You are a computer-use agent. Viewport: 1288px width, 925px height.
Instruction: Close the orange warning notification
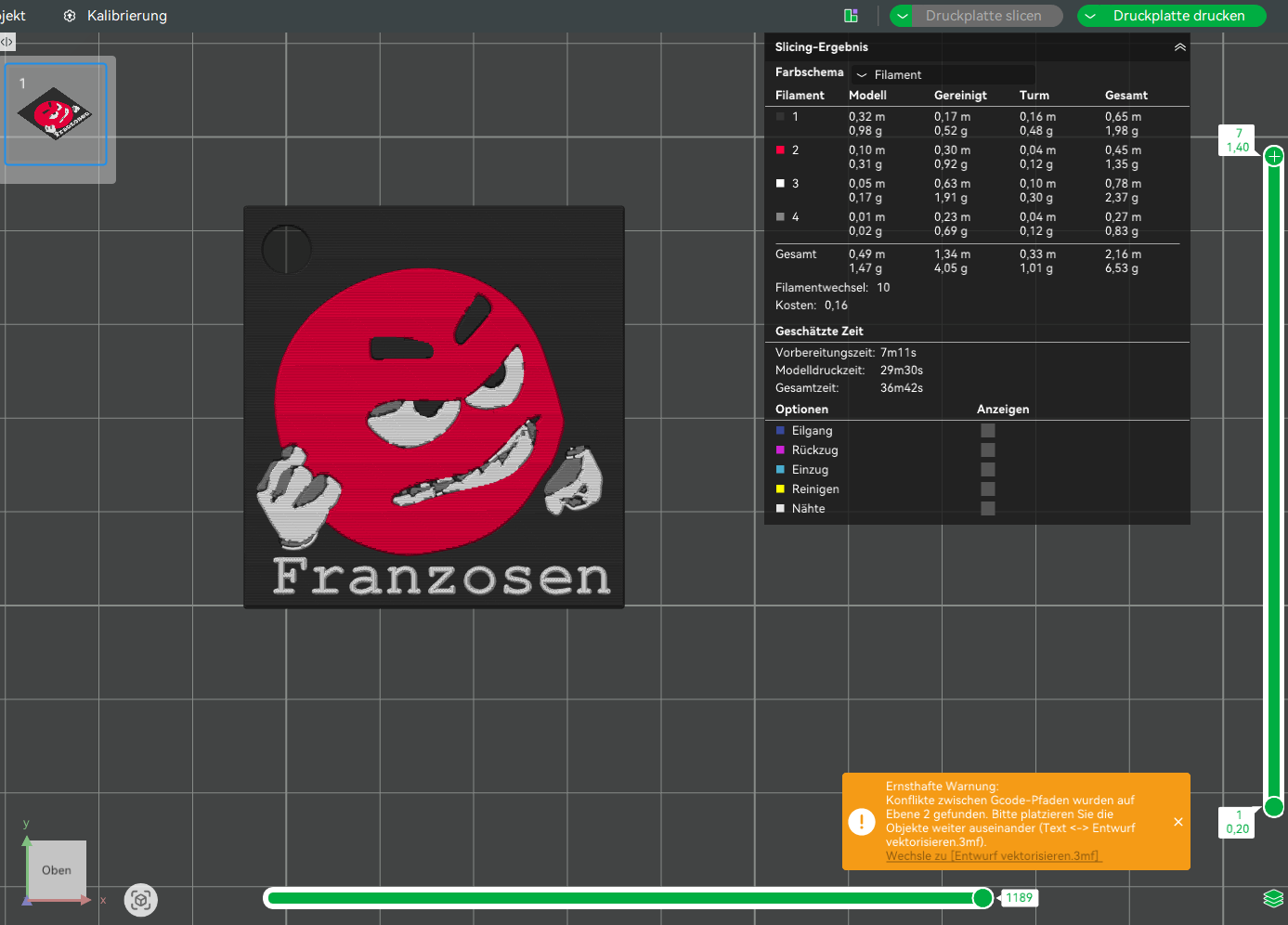click(x=1178, y=822)
